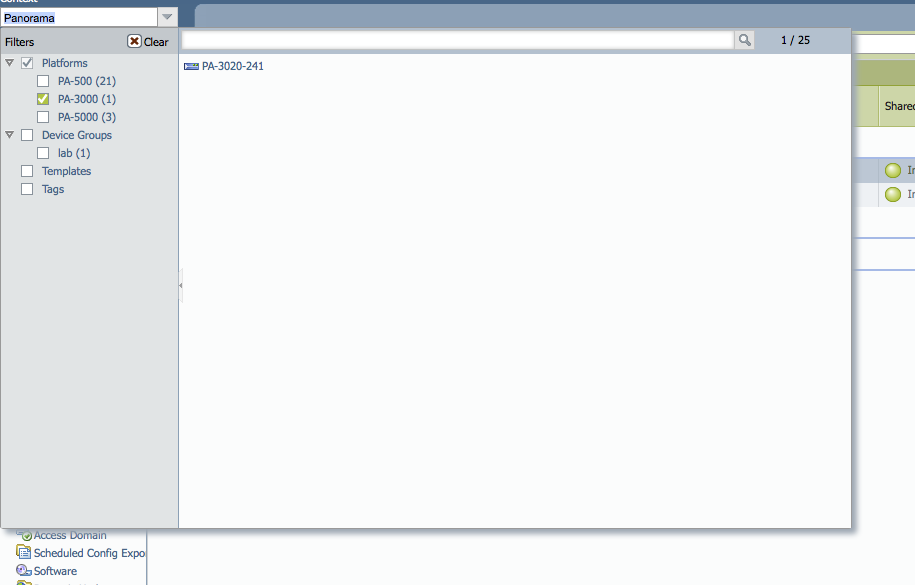Click the Panorama context input field
Viewport: 915px width, 585px height.
(x=79, y=18)
